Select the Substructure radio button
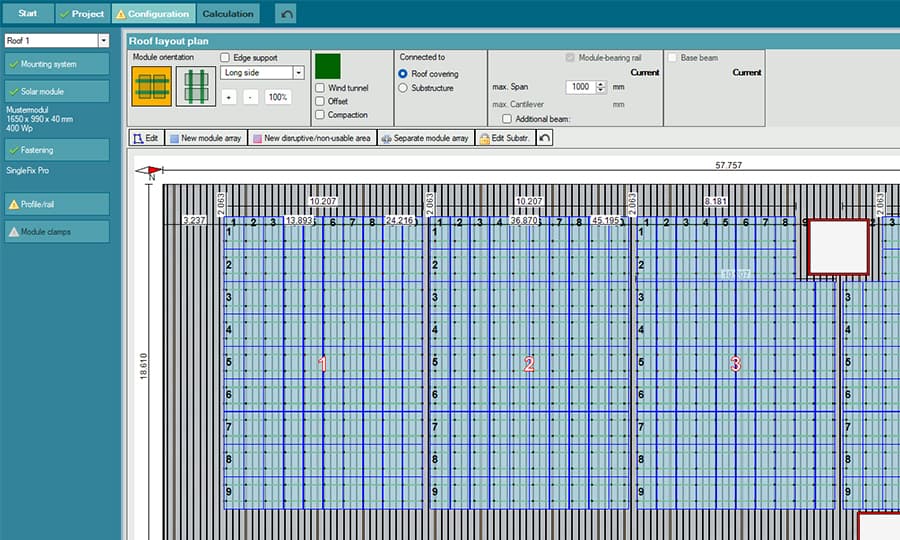This screenshot has width=900, height=540. 403,88
